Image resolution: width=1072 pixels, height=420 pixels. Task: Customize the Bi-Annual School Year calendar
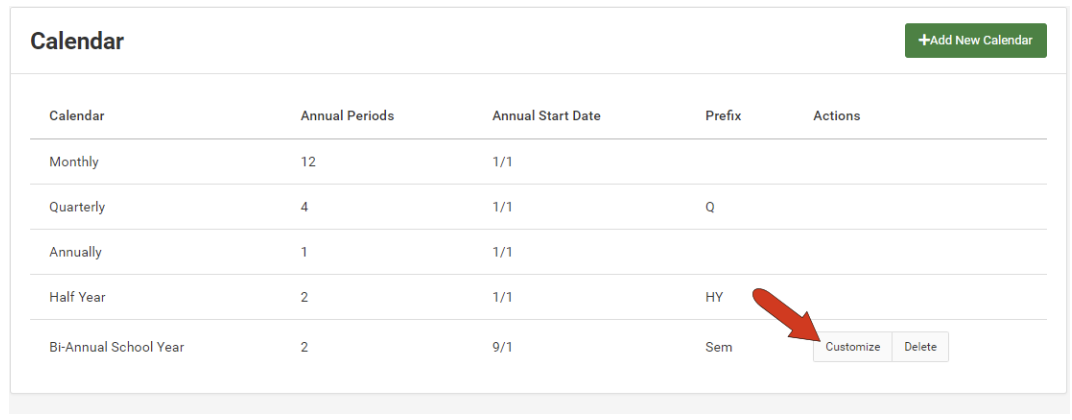852,347
